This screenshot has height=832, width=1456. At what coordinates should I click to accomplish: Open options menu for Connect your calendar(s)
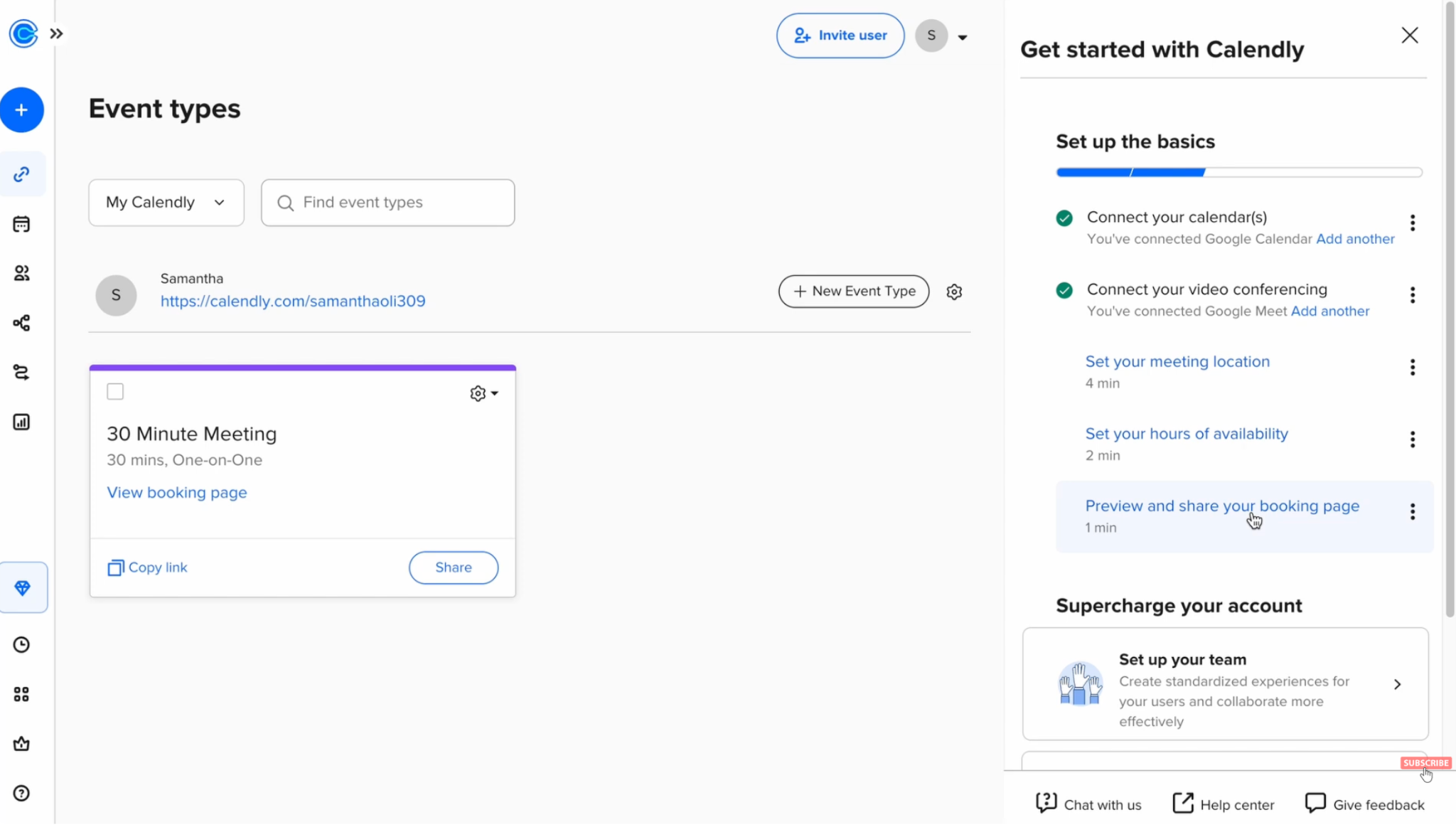coord(1413,223)
